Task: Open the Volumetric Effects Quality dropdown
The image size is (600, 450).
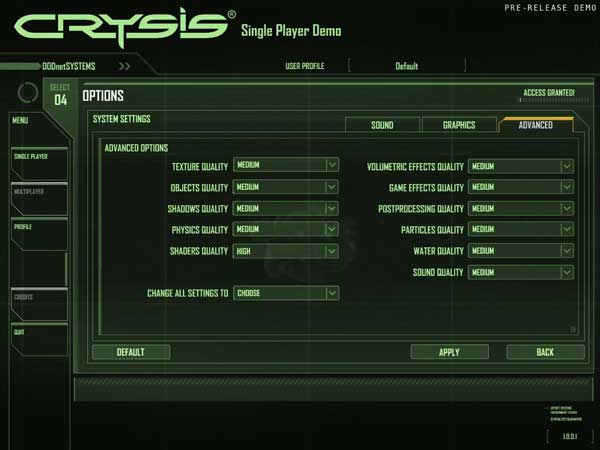Action: coord(520,166)
